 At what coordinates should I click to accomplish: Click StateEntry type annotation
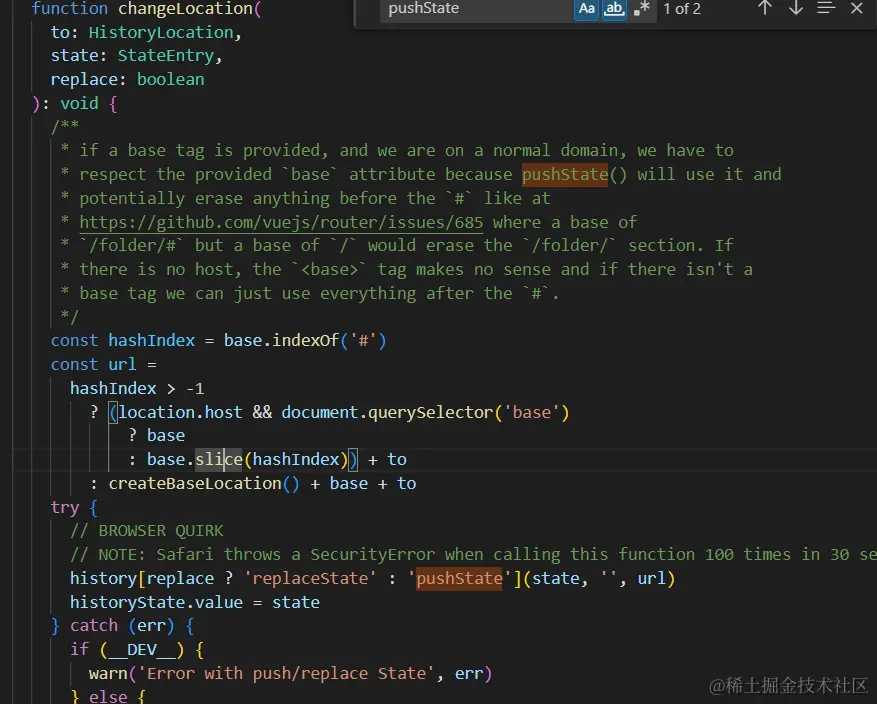[166, 56]
